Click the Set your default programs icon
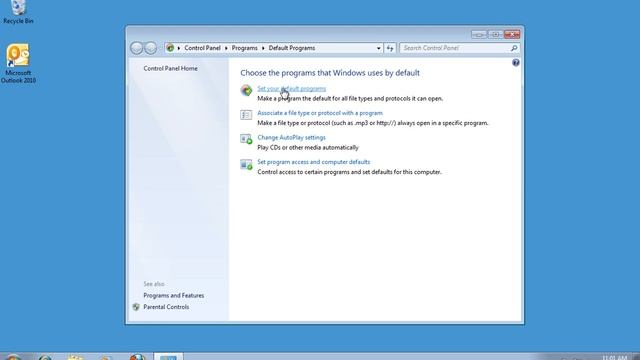640x360 pixels. click(x=246, y=90)
